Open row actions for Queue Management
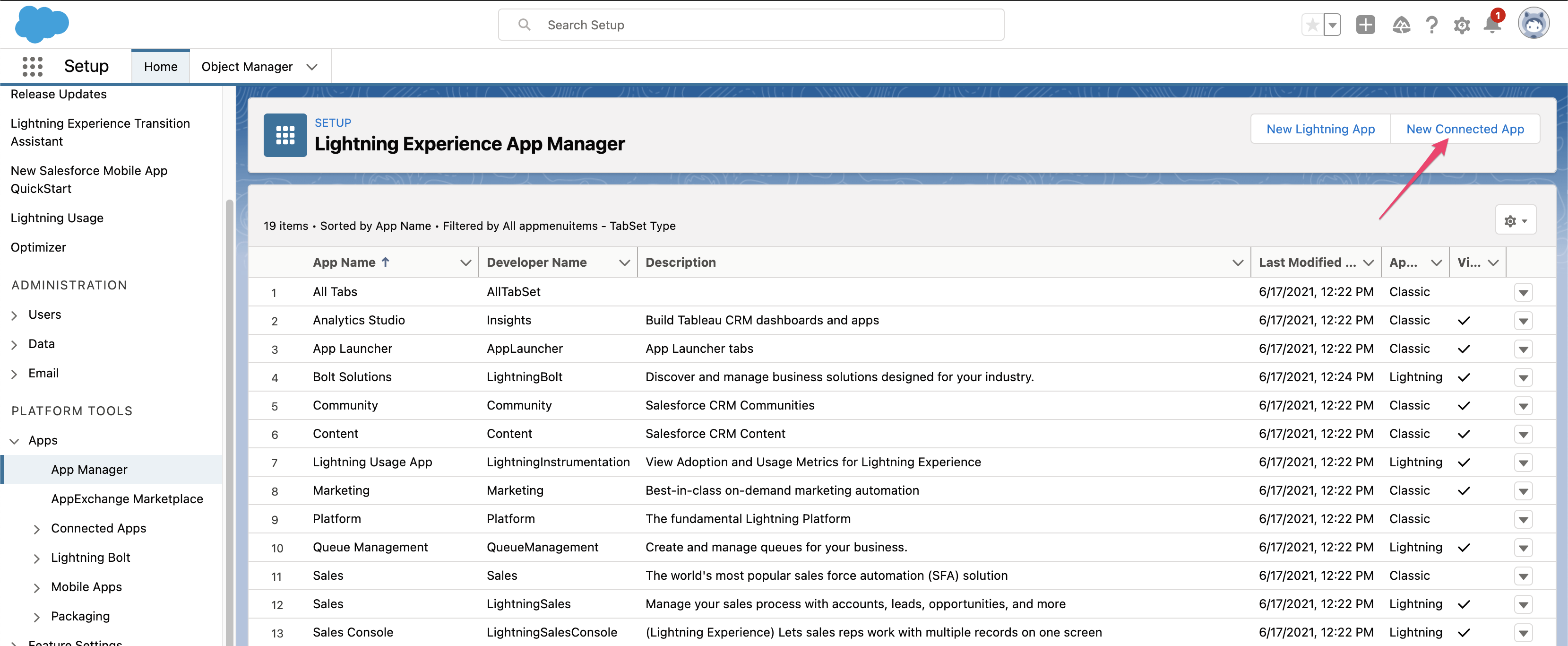This screenshot has width=1568, height=646. coord(1523,547)
